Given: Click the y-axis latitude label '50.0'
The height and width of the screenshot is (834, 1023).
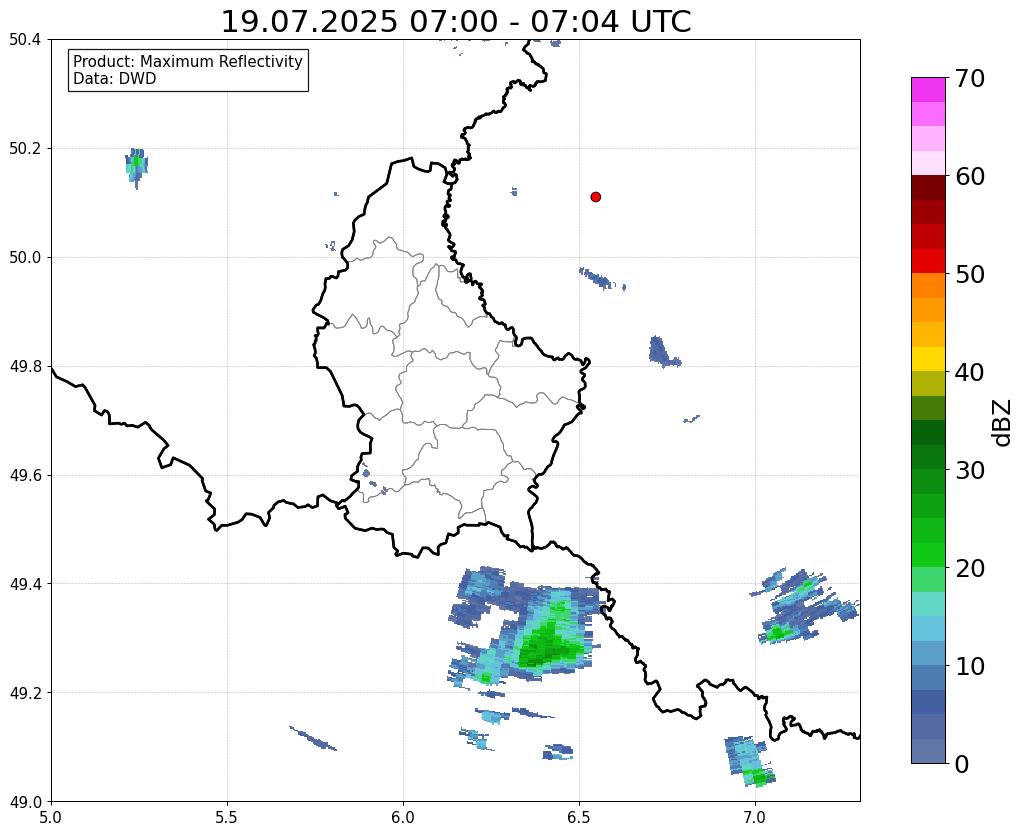Looking at the screenshot, I should coord(24,257).
